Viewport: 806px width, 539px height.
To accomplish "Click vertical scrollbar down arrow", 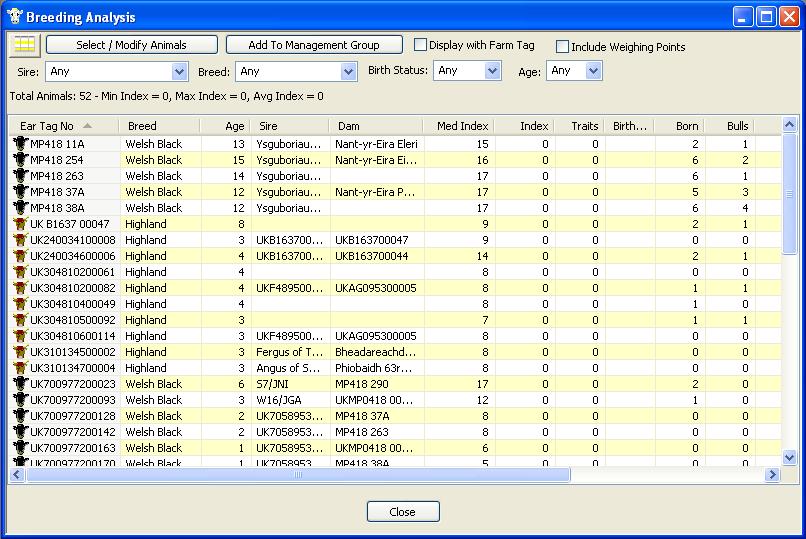I will [790, 456].
